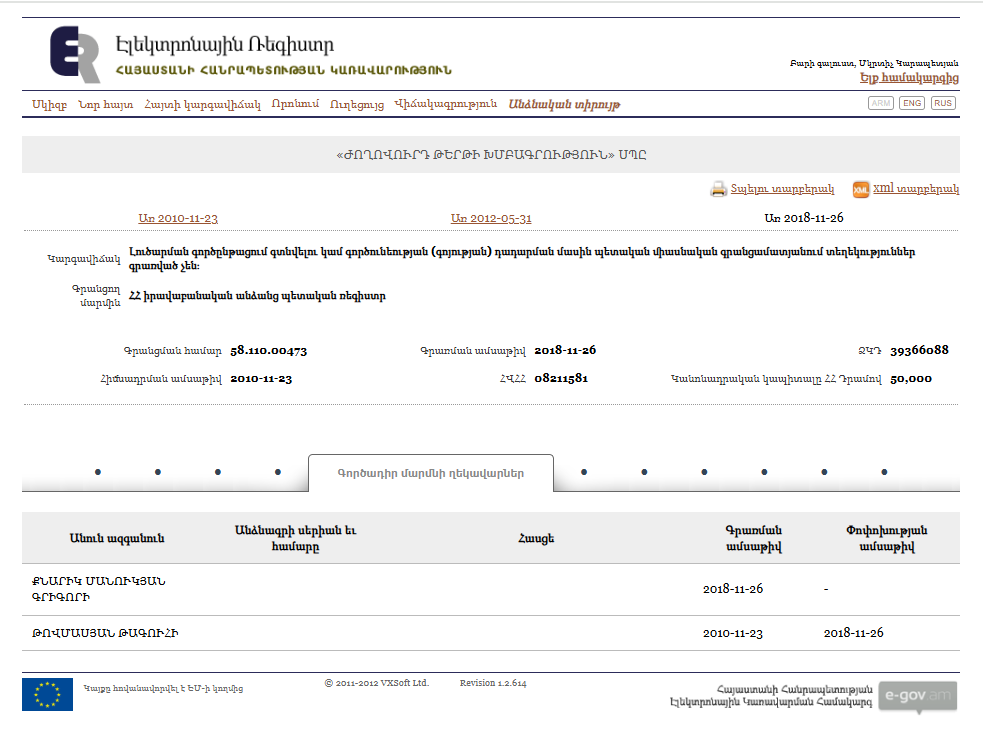Click the first dot tab on the far left
983x747 pixels.
tap(97, 472)
